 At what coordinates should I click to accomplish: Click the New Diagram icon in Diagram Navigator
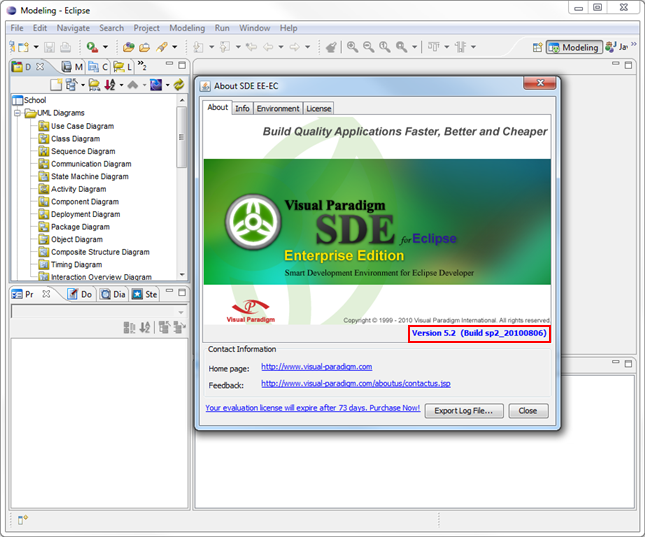56,85
